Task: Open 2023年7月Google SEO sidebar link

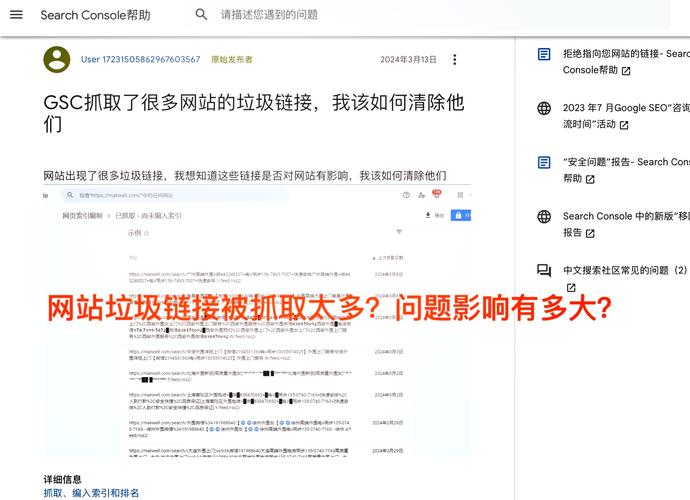Action: [626, 116]
